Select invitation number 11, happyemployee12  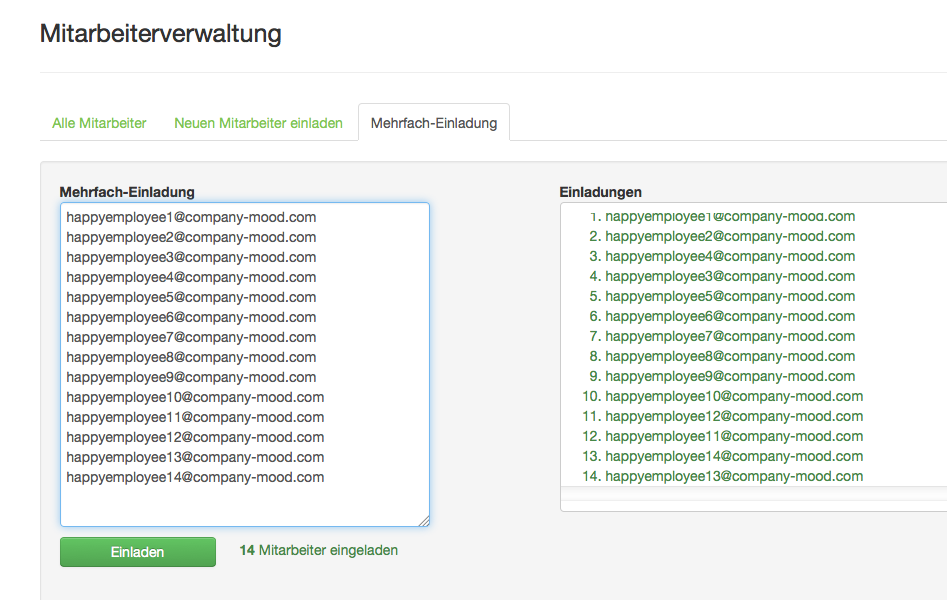[734, 416]
